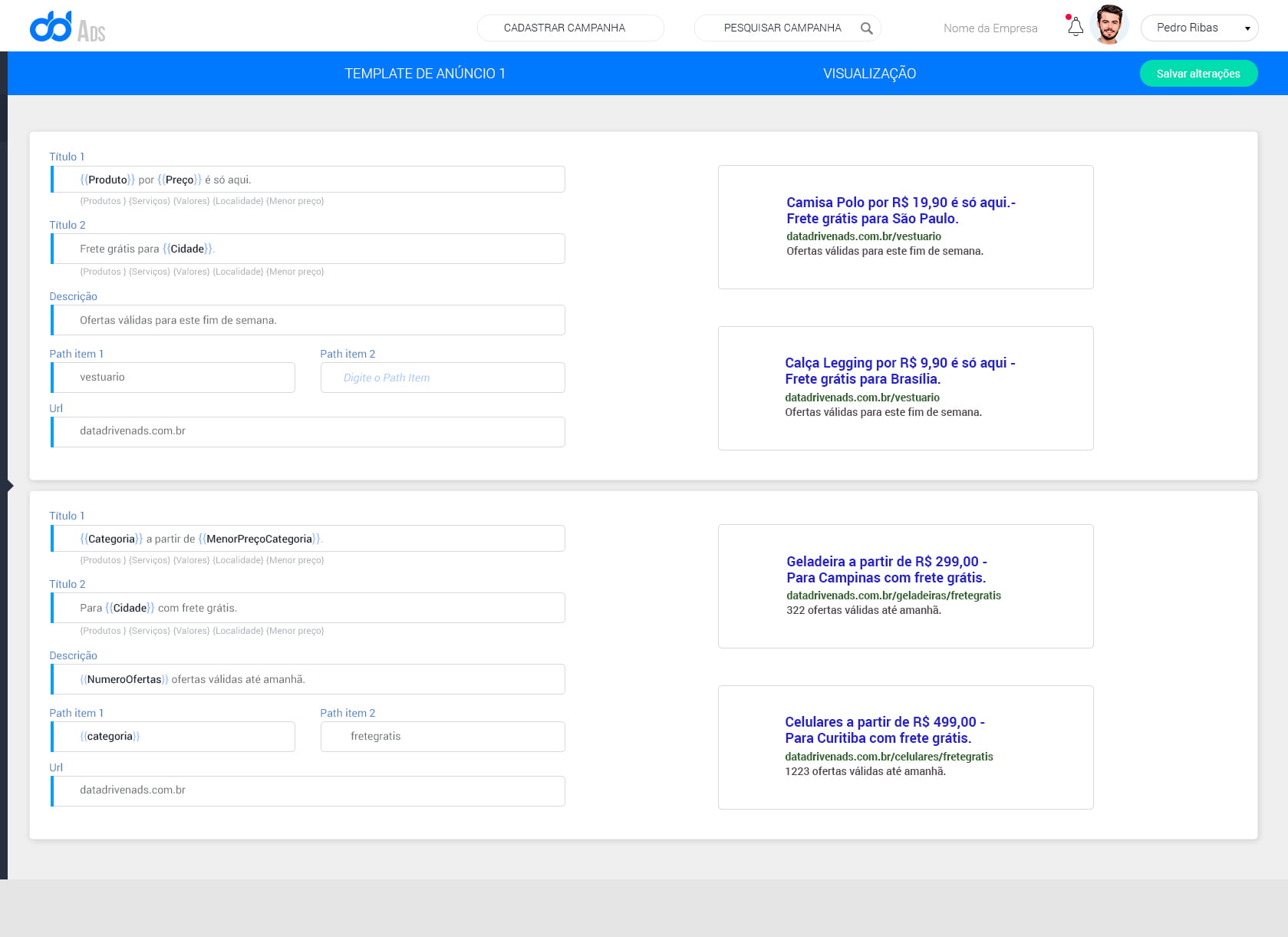Focus the empty Path item 2 field
1288x937 pixels.
coord(443,378)
